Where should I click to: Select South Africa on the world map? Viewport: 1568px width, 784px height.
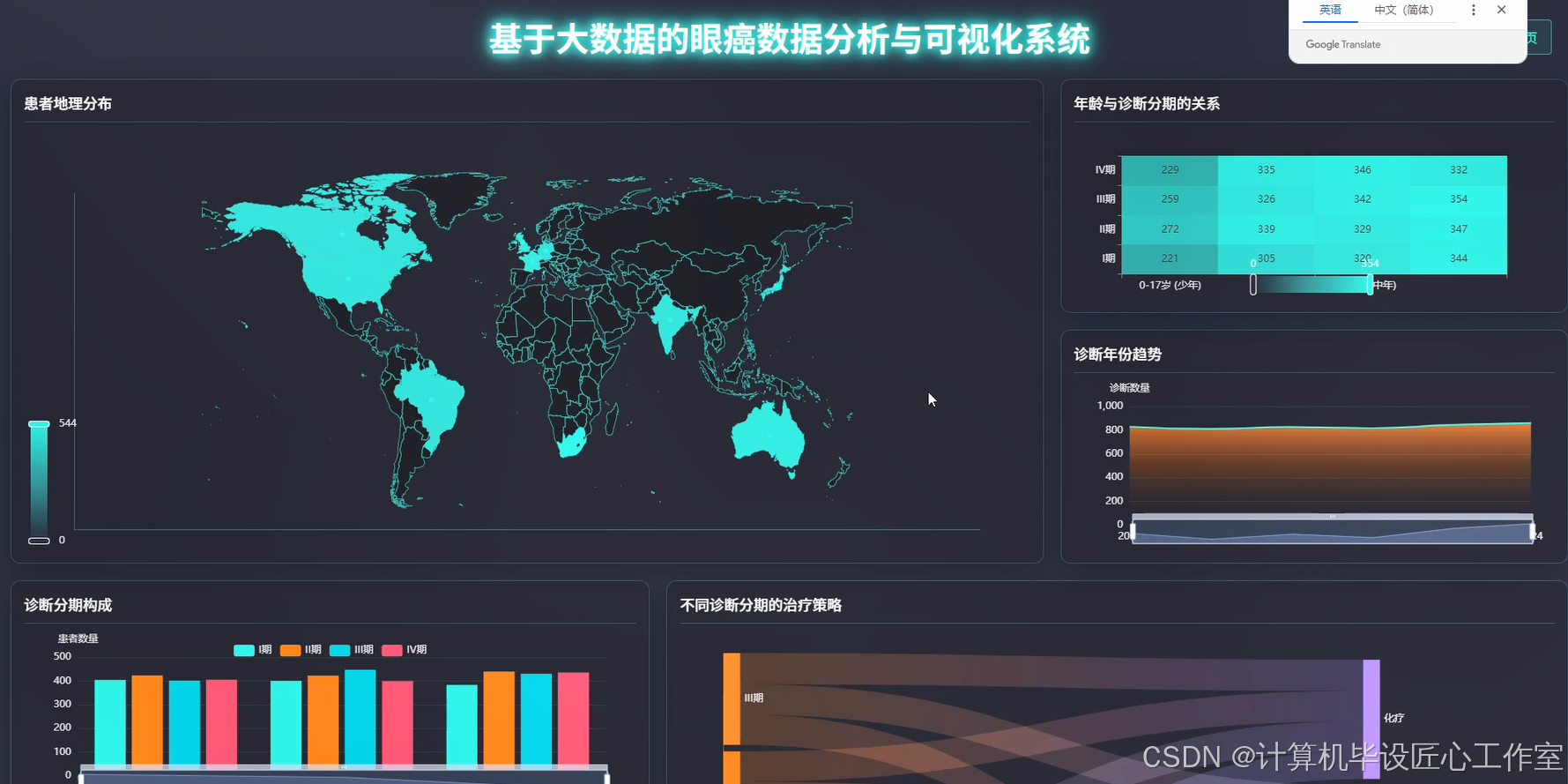pyautogui.click(x=573, y=443)
